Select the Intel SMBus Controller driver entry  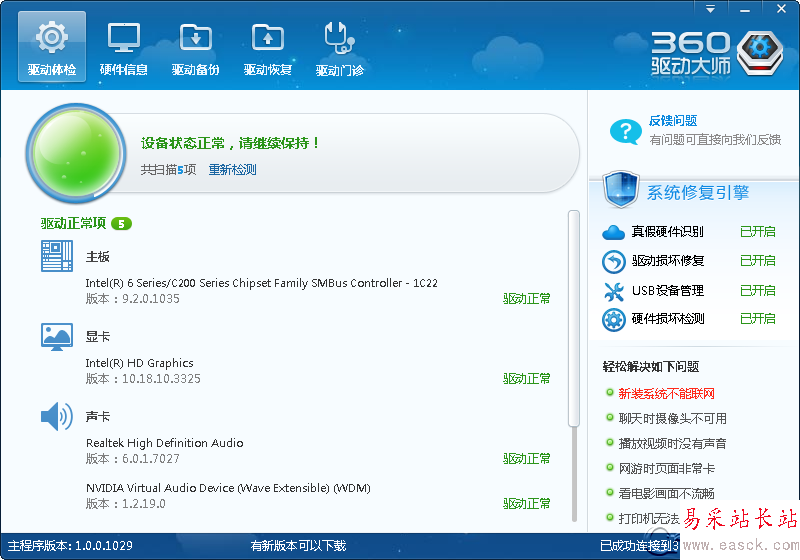[262, 283]
